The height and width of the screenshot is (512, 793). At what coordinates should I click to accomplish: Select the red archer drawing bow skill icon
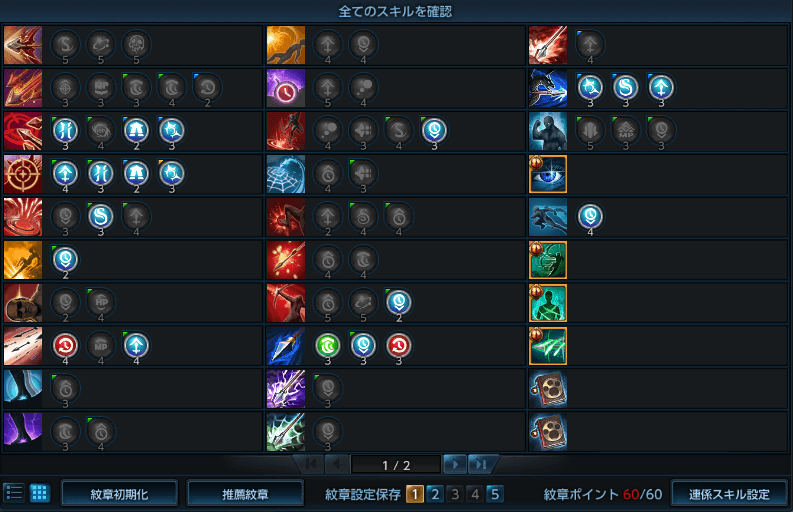pos(286,303)
